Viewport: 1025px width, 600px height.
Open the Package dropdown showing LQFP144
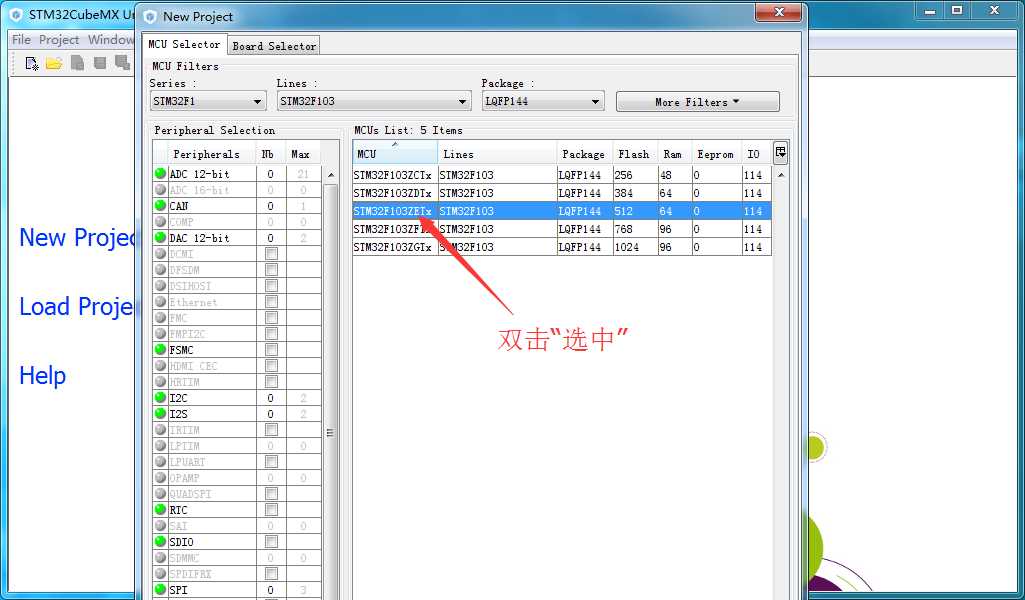pos(543,101)
